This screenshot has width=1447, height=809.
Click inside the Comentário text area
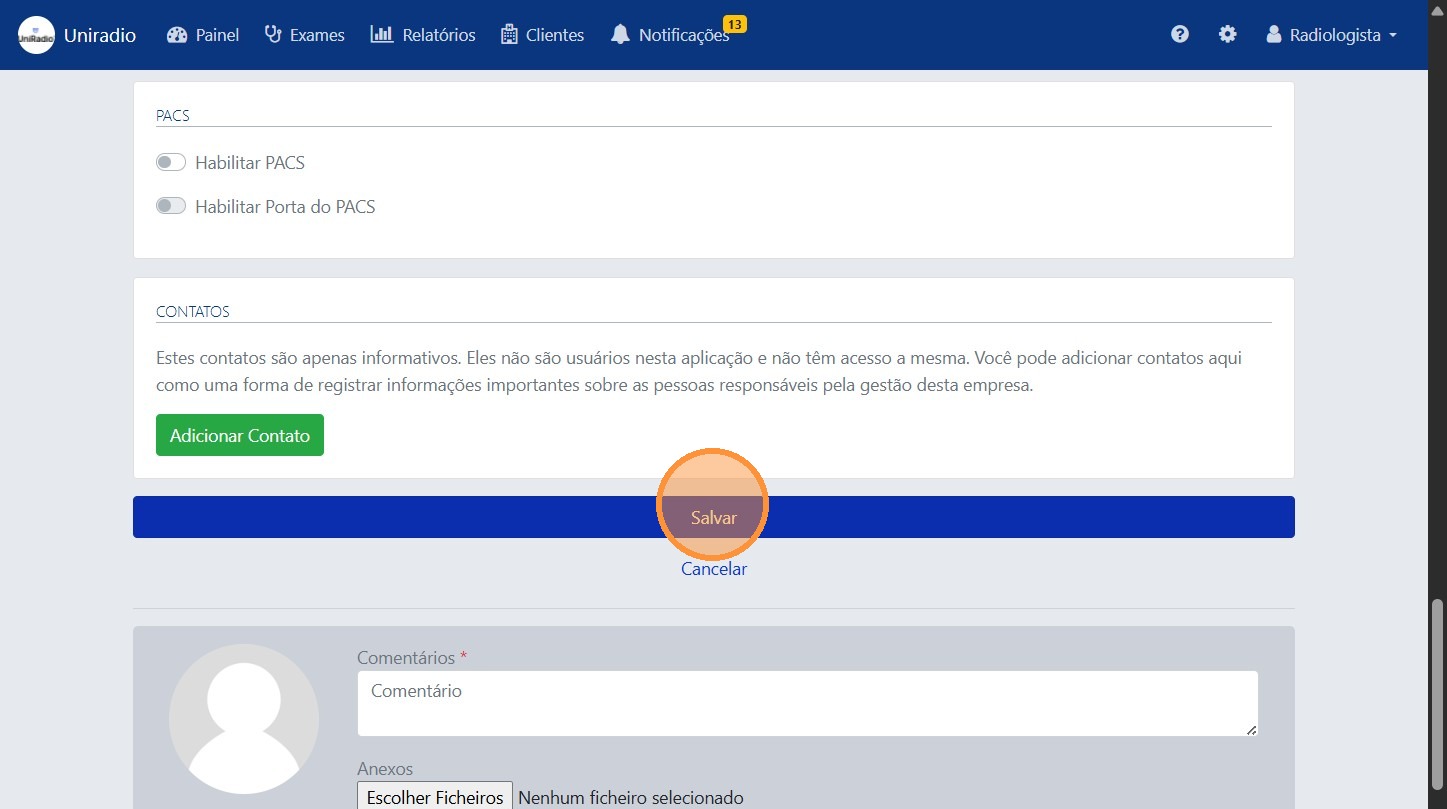806,703
